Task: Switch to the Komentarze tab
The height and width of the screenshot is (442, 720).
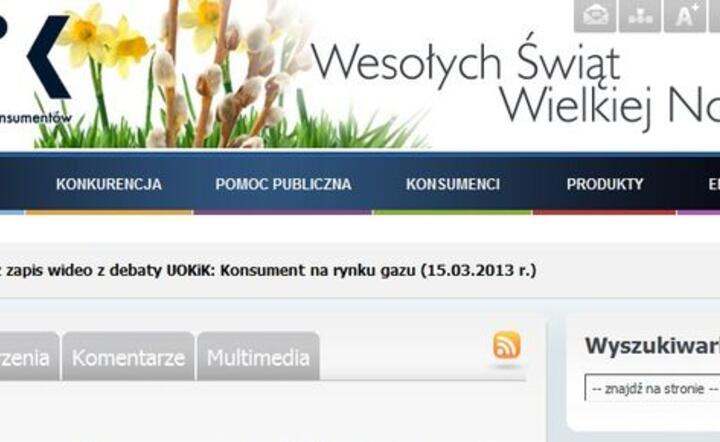Action: tap(129, 357)
